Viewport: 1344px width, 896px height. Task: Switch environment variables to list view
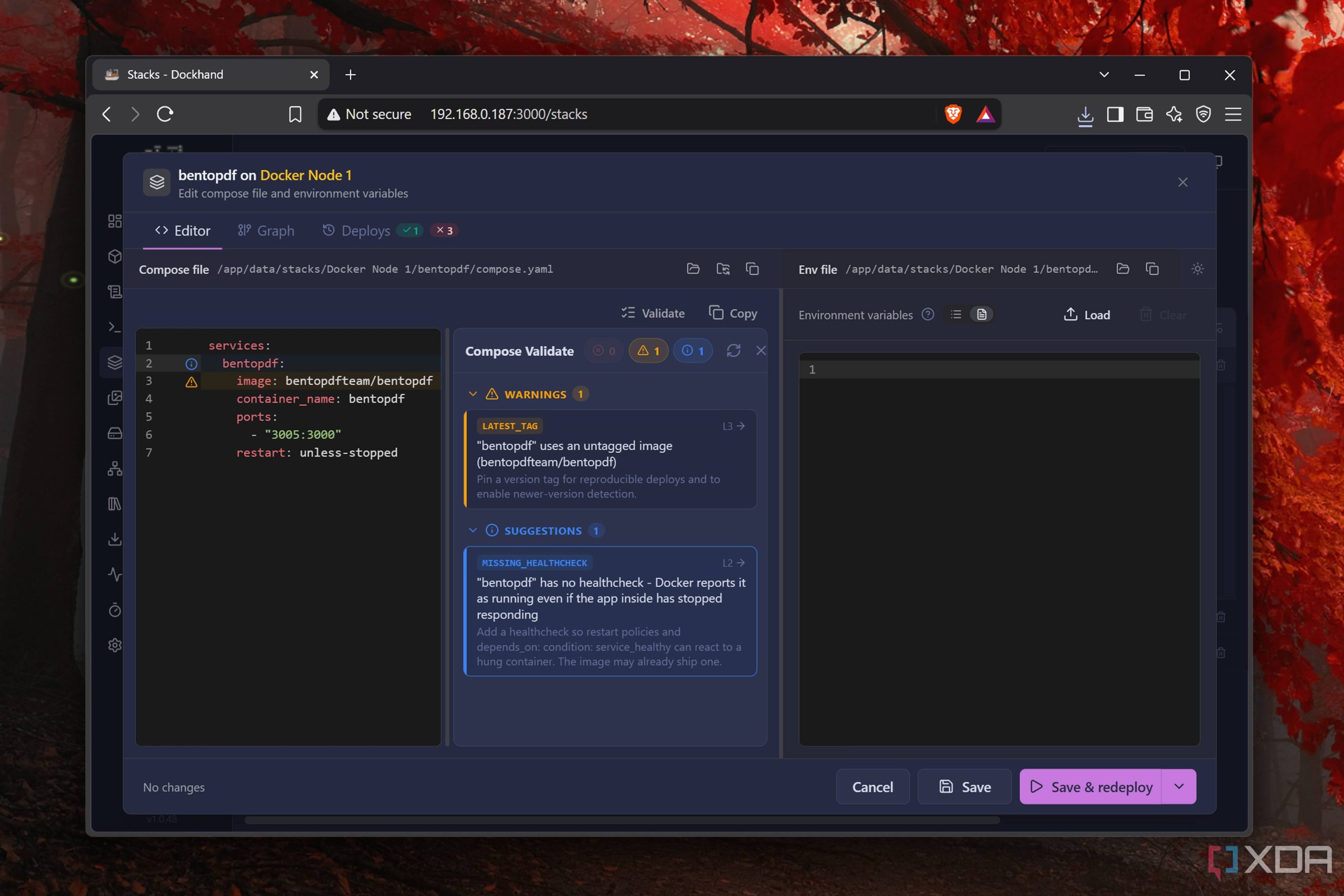956,314
